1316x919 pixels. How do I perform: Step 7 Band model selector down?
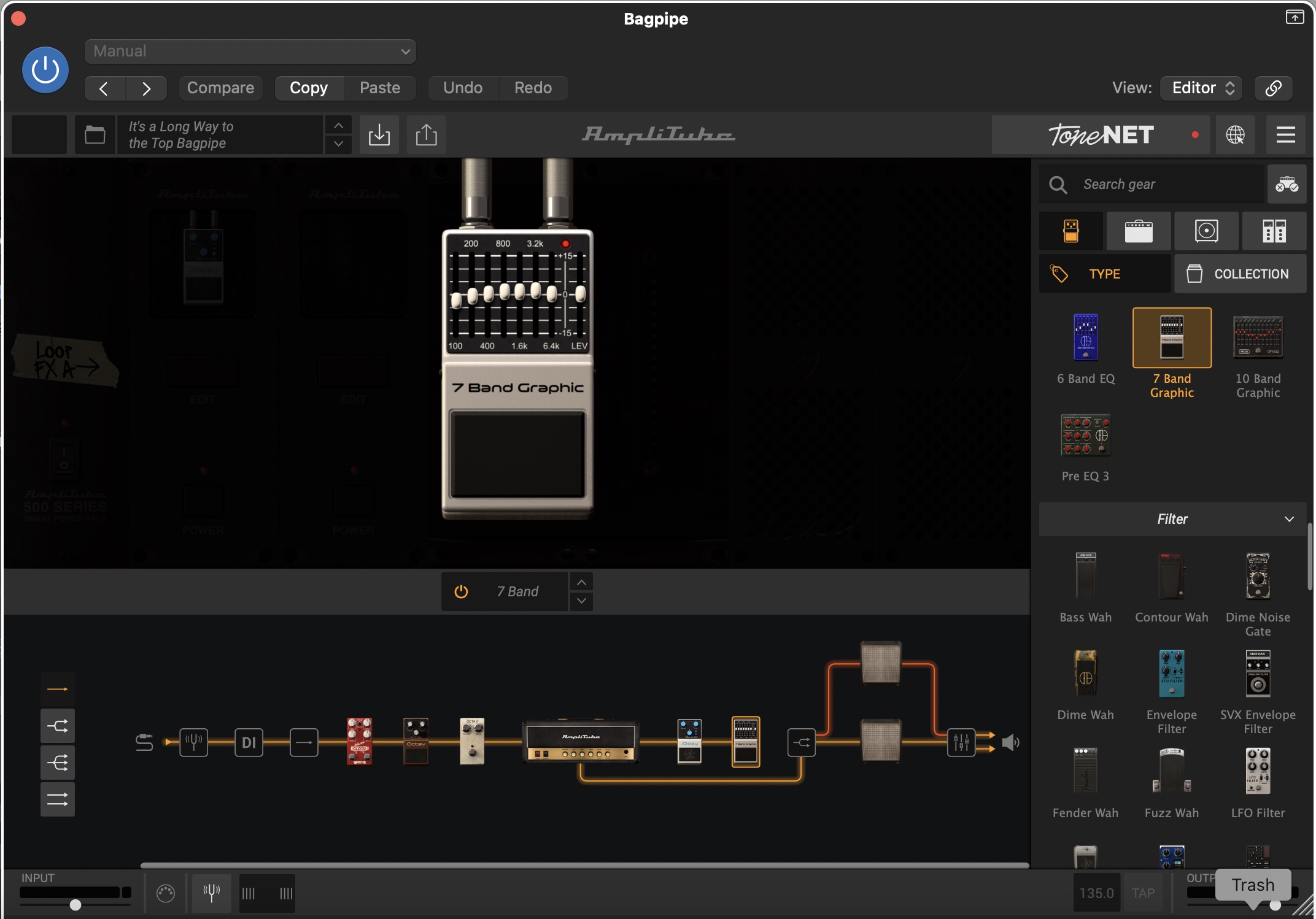coord(581,601)
